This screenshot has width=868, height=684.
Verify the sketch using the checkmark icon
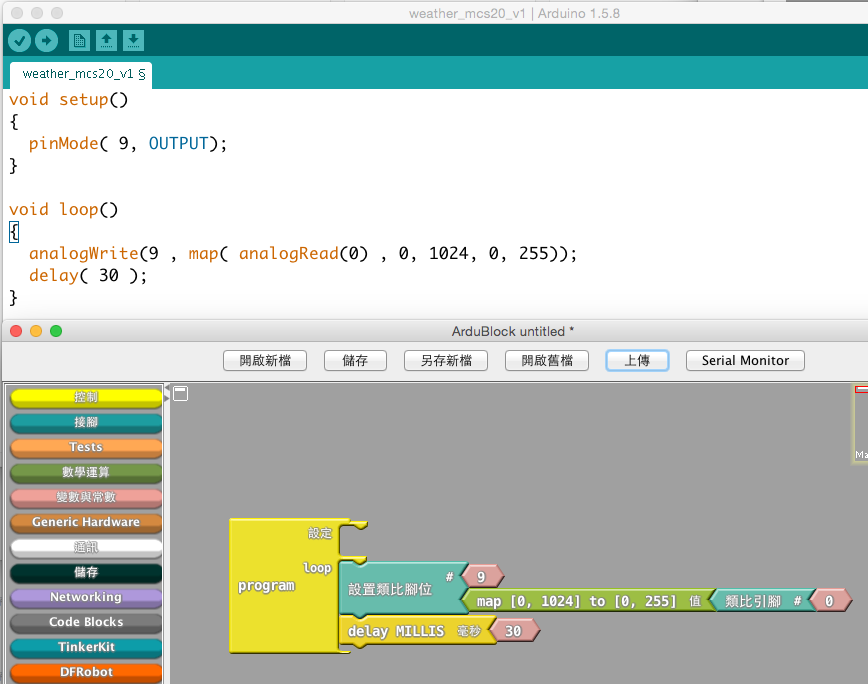pos(19,40)
